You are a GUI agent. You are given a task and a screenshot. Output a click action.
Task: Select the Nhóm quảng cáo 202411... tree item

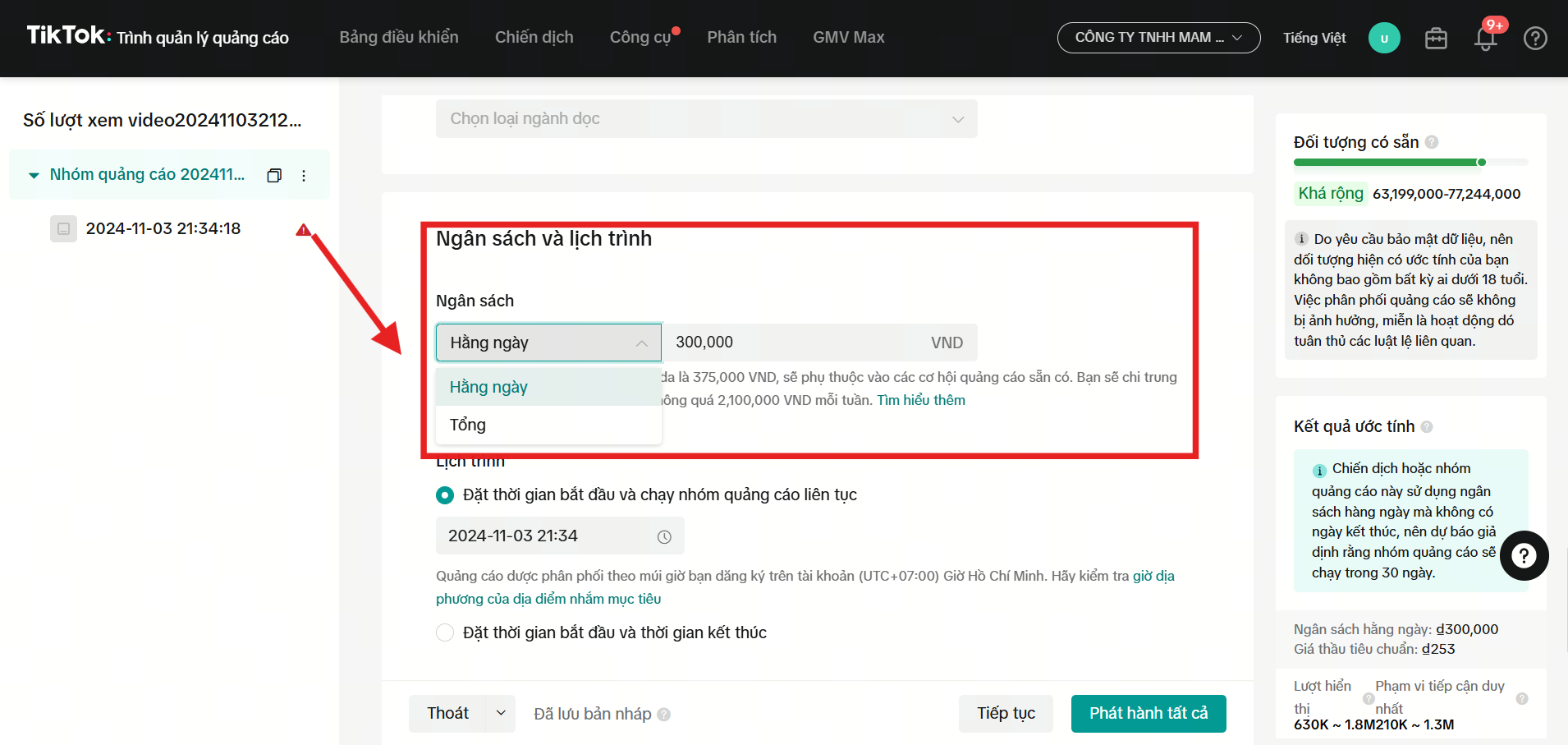pos(169,174)
